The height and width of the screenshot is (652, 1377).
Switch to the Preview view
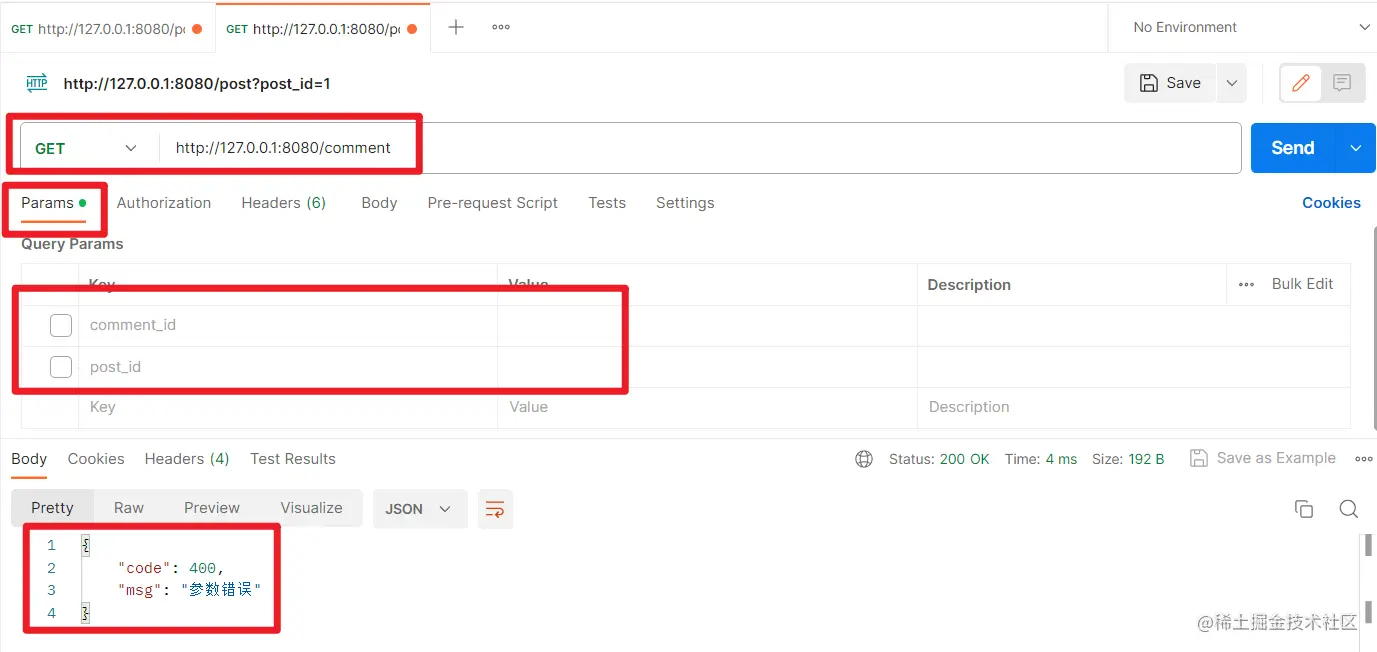click(x=212, y=508)
